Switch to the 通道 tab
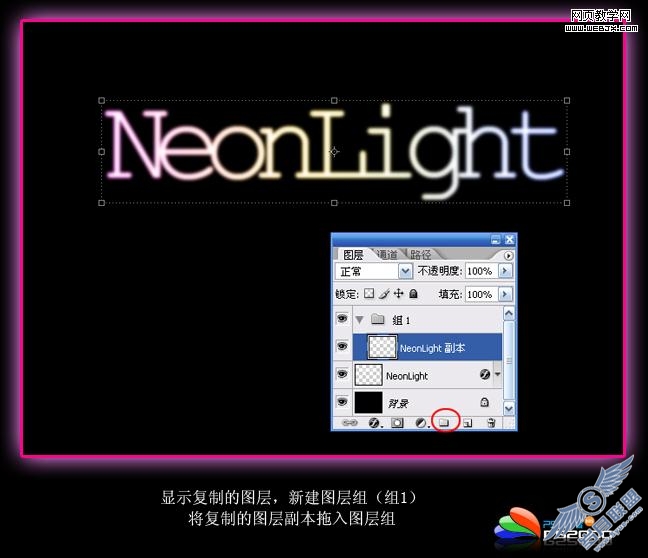Viewport: 648px width, 558px height. tap(387, 255)
